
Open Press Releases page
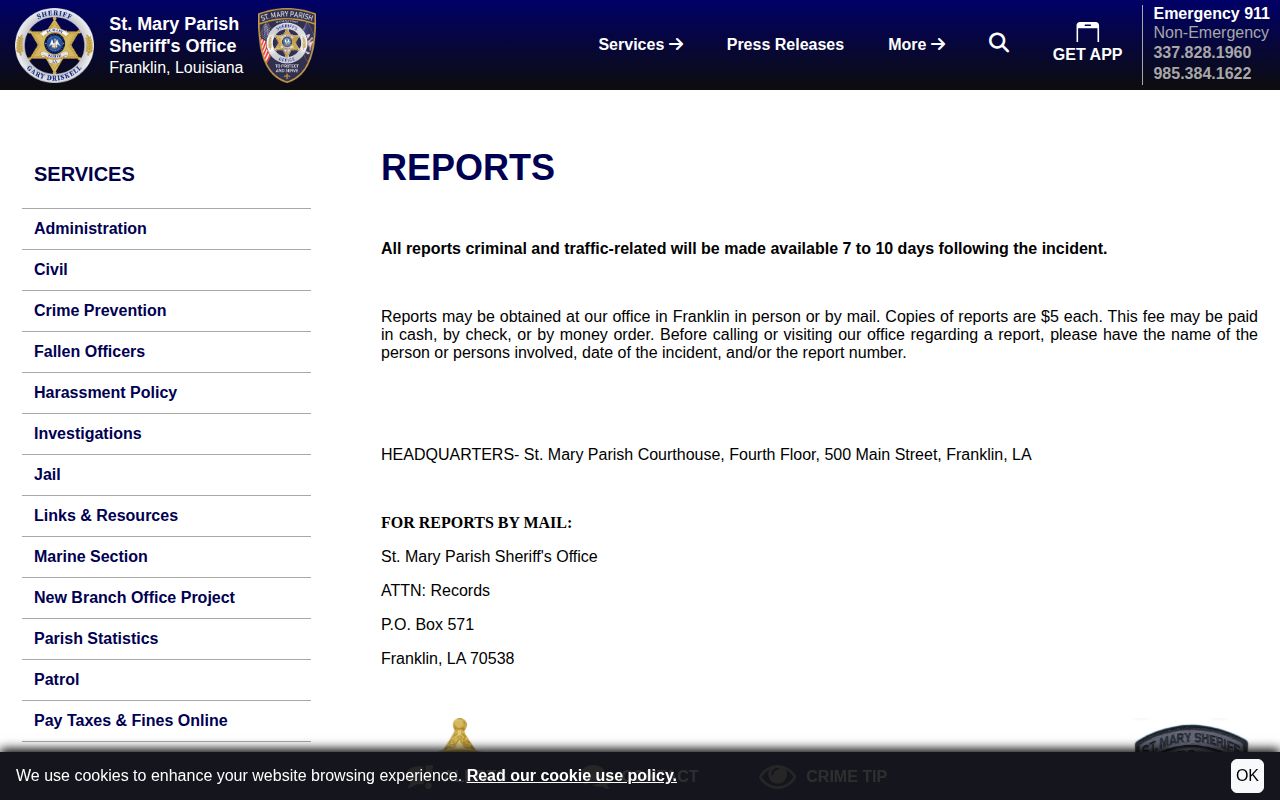pos(785,44)
